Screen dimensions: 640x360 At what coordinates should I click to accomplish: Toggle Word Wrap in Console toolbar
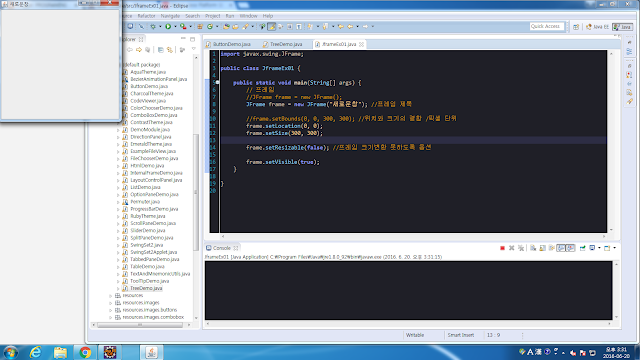coord(552,248)
